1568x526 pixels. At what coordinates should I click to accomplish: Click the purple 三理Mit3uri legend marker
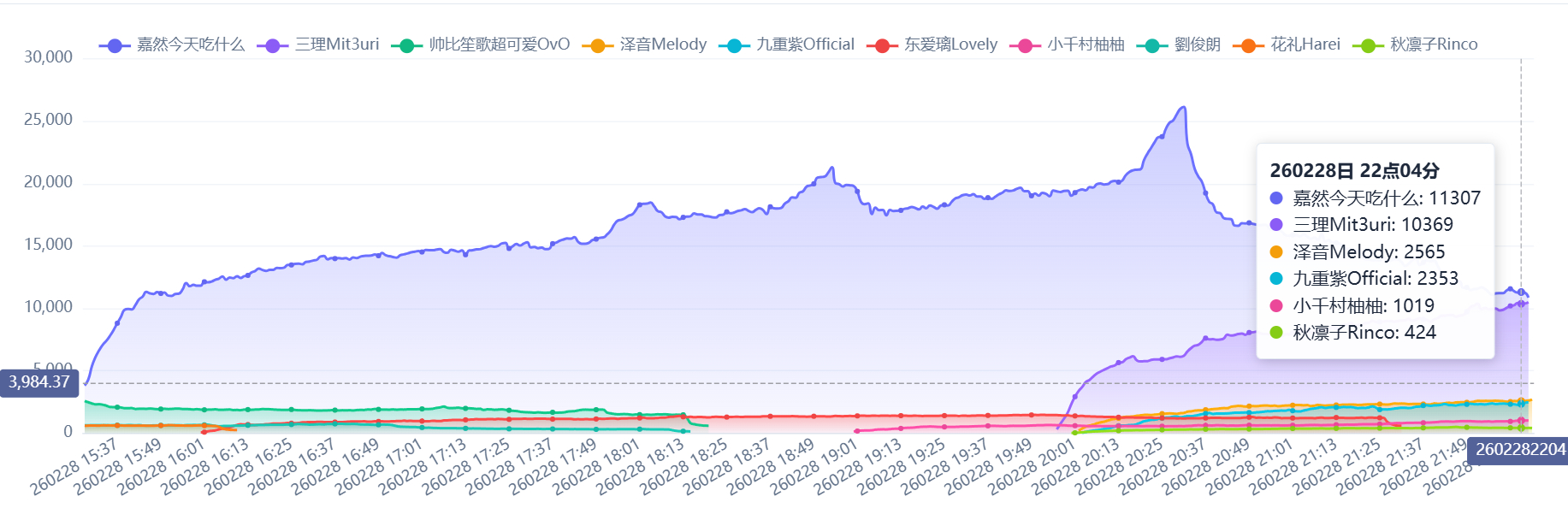coord(272,45)
